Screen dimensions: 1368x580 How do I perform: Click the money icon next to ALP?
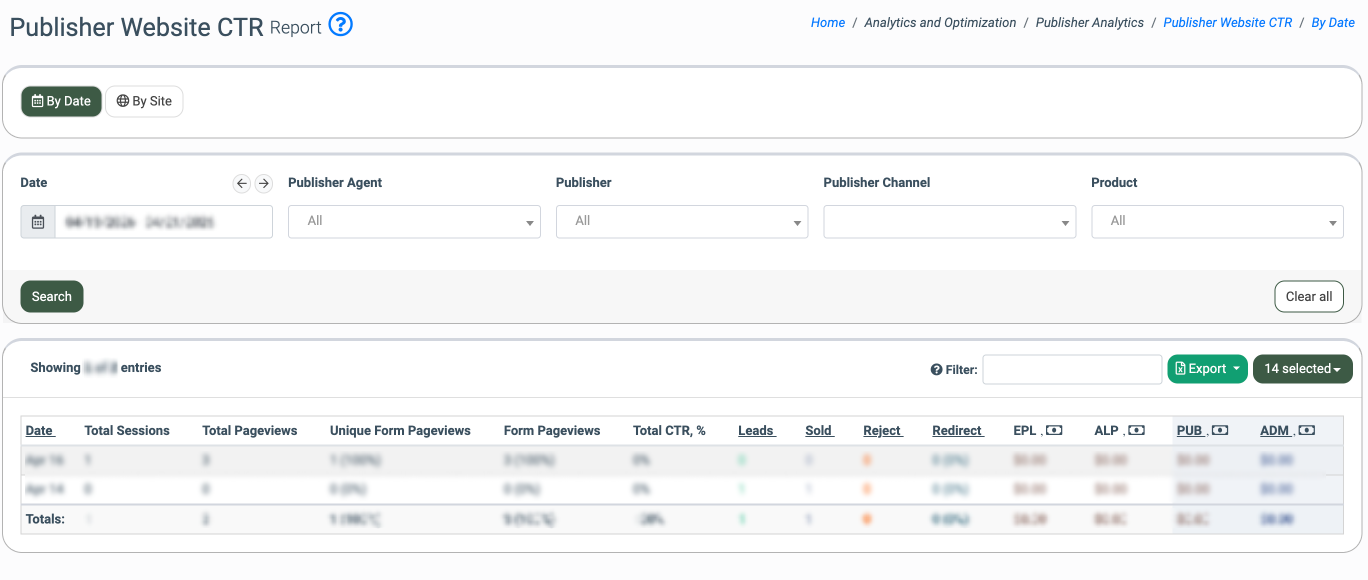[x=1136, y=431]
